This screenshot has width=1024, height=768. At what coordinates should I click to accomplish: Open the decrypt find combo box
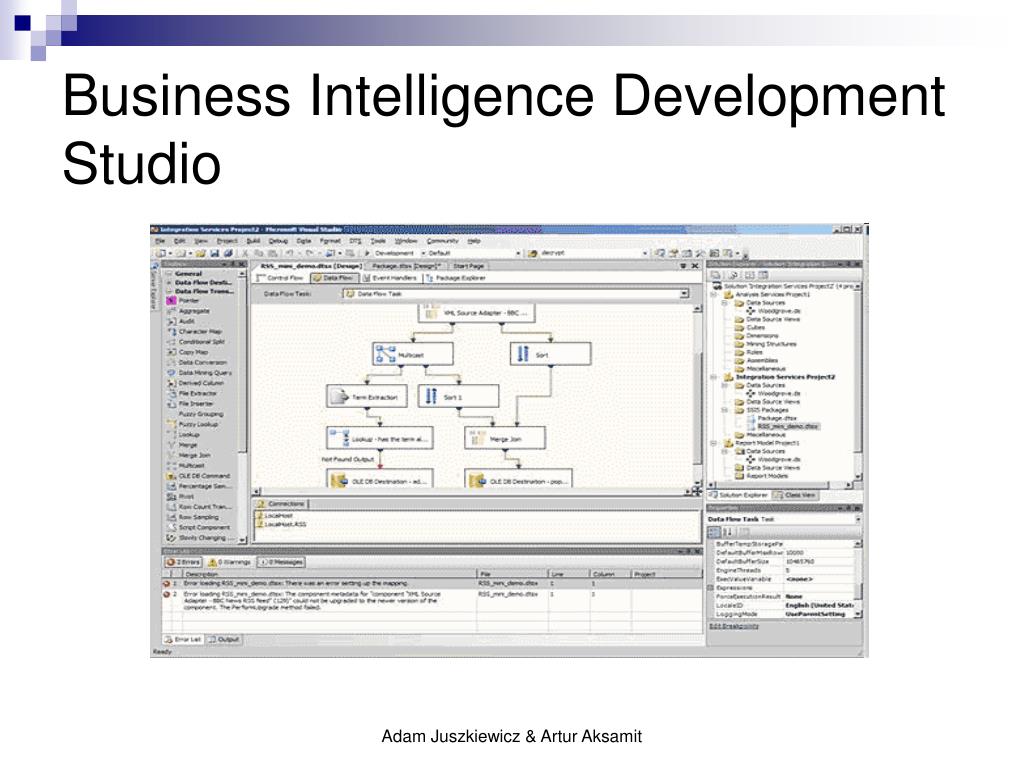tap(645, 253)
